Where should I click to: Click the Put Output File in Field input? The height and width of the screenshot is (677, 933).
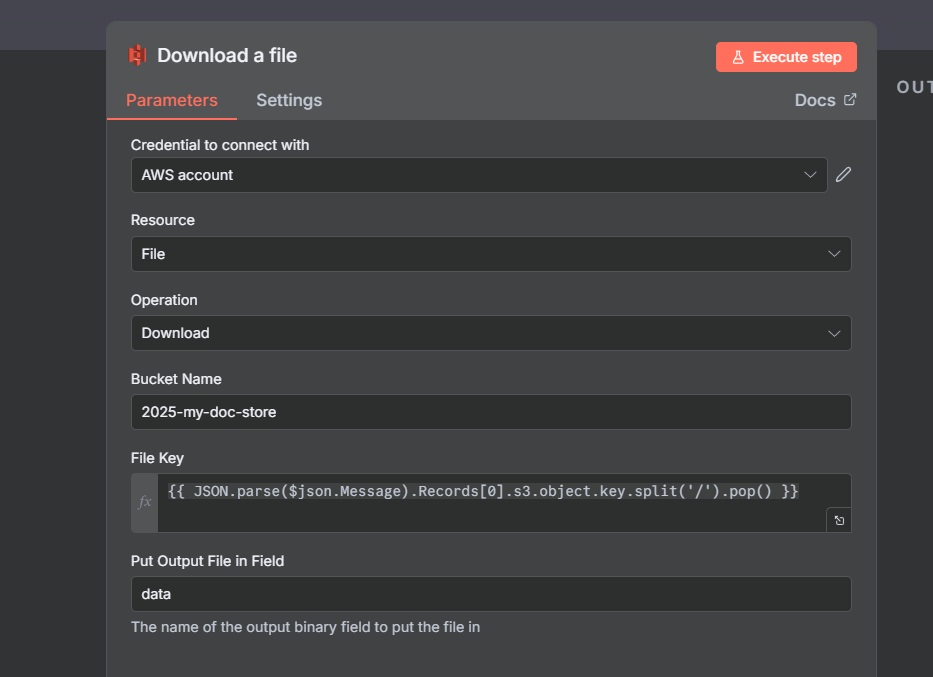pyautogui.click(x=491, y=594)
